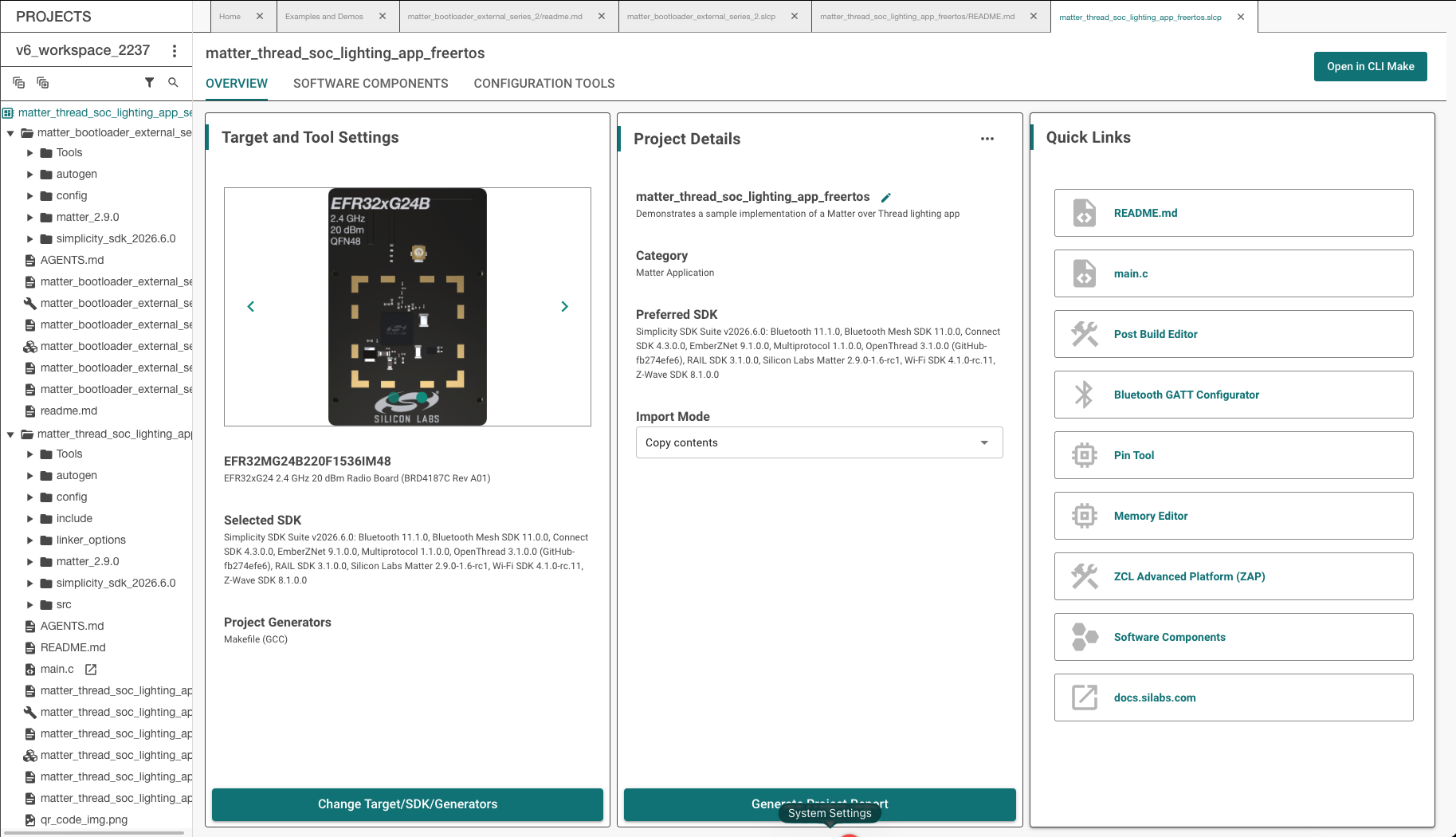Expand autogen folder under matter_thread_soc_lighting_app project

29,476
